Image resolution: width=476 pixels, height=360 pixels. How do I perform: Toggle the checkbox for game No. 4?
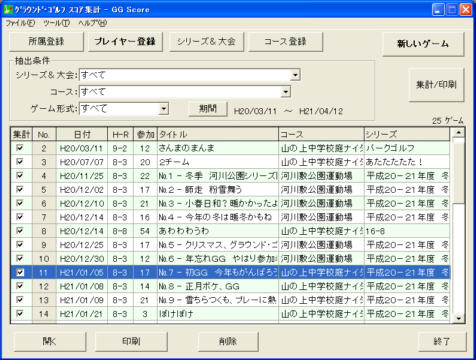(20, 175)
